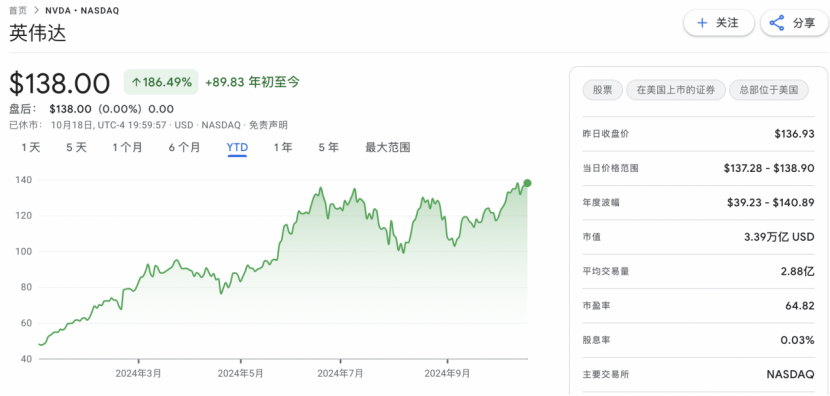Image resolution: width=830 pixels, height=396 pixels.
Task: Switch to the 1 个月 range tab
Action: click(127, 148)
